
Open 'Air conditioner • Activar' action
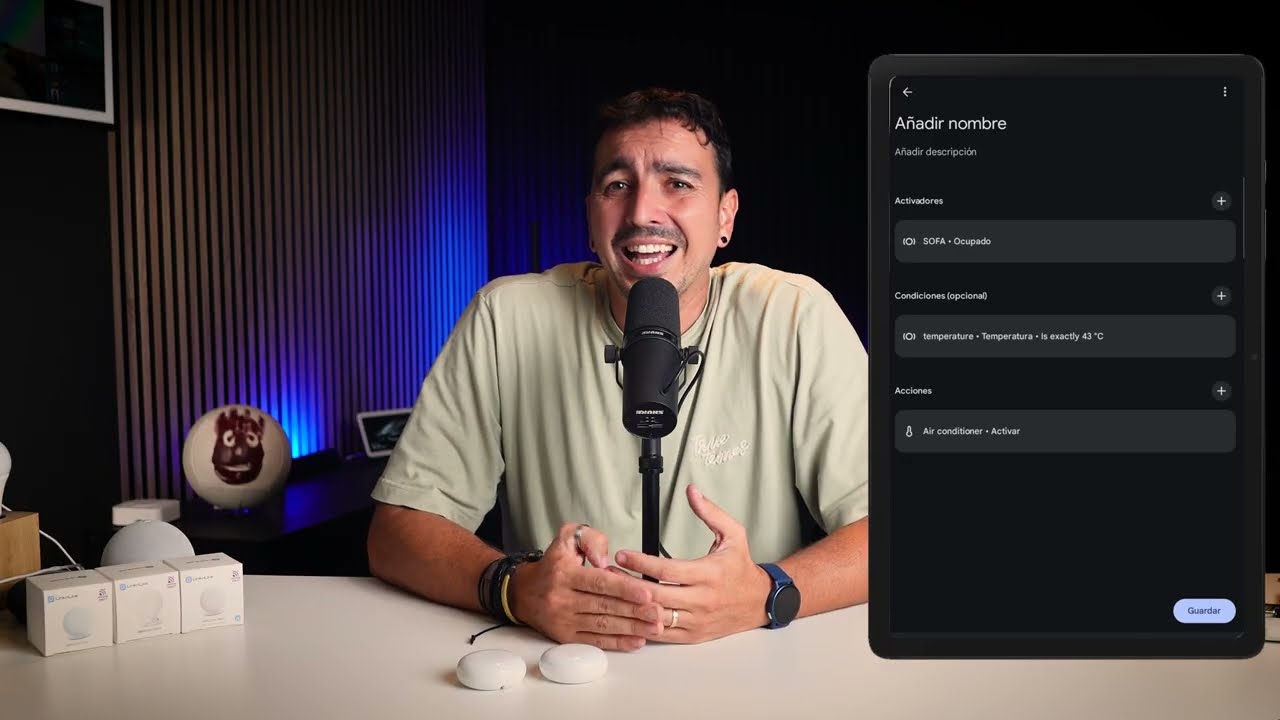click(x=1064, y=431)
